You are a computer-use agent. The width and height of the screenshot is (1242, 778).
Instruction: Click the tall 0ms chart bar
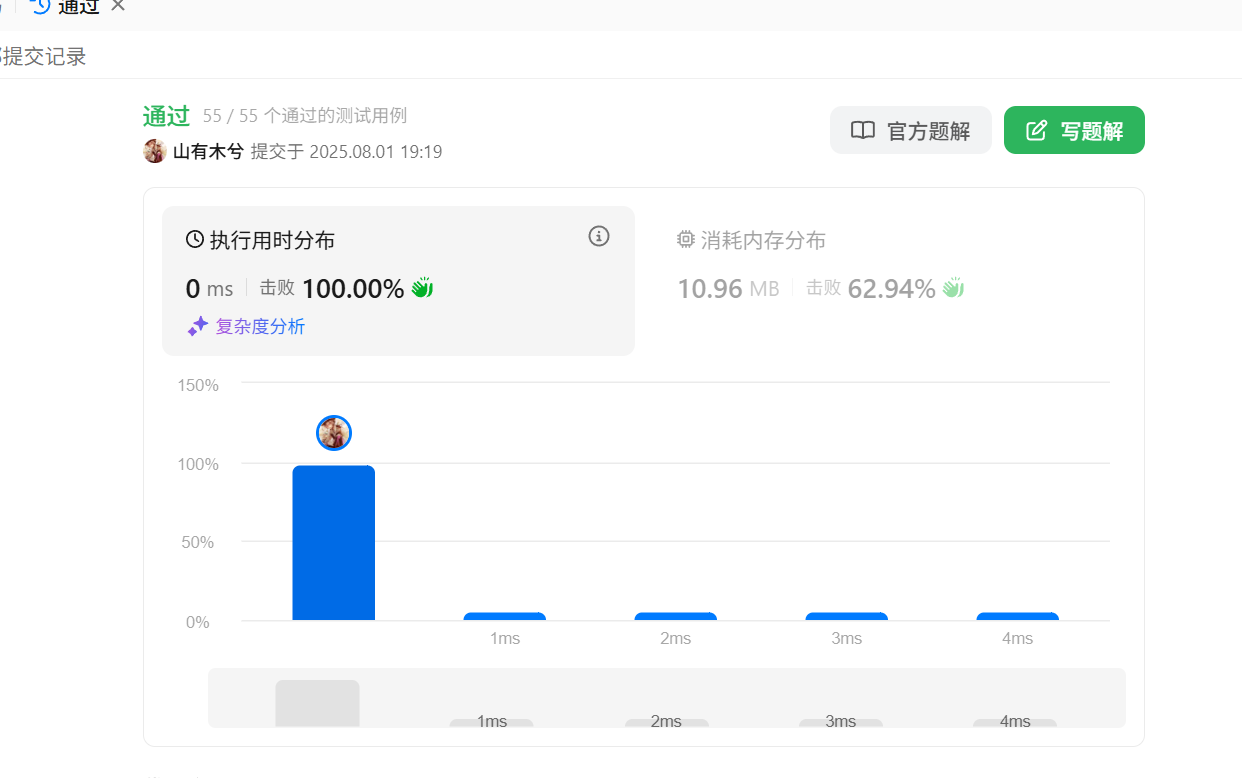pos(334,543)
